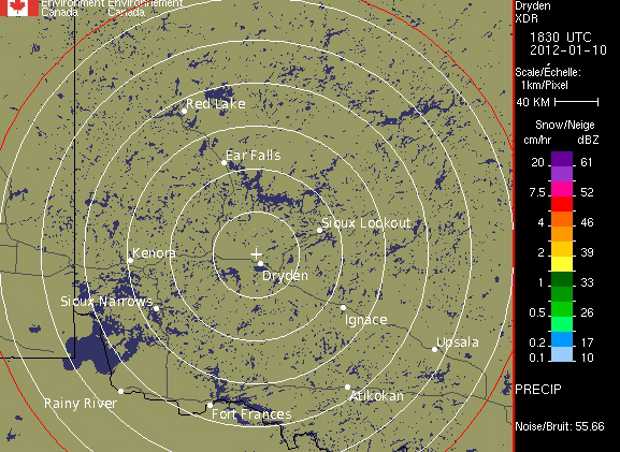Click the Sioux Narrows map label
The width and height of the screenshot is (620, 452).
pyautogui.click(x=106, y=301)
